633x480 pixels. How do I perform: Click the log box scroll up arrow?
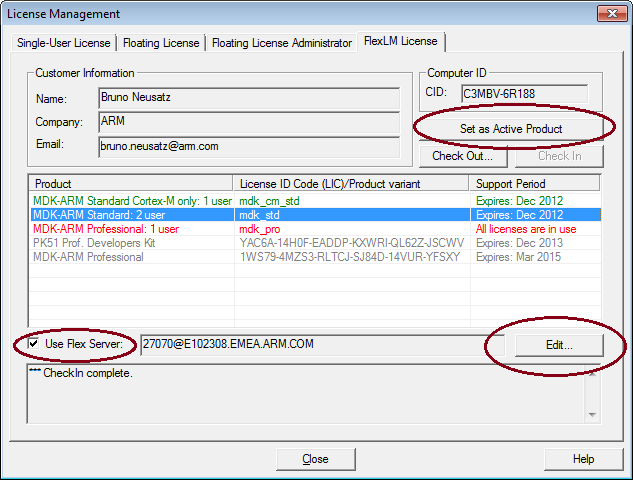coord(592,374)
